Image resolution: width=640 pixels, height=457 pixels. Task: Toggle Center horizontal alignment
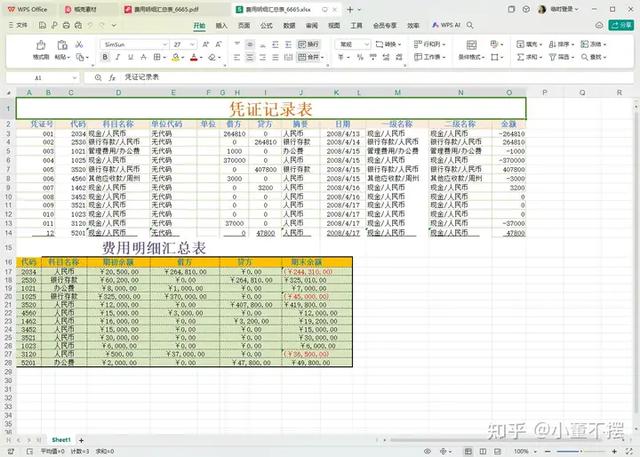coord(250,58)
